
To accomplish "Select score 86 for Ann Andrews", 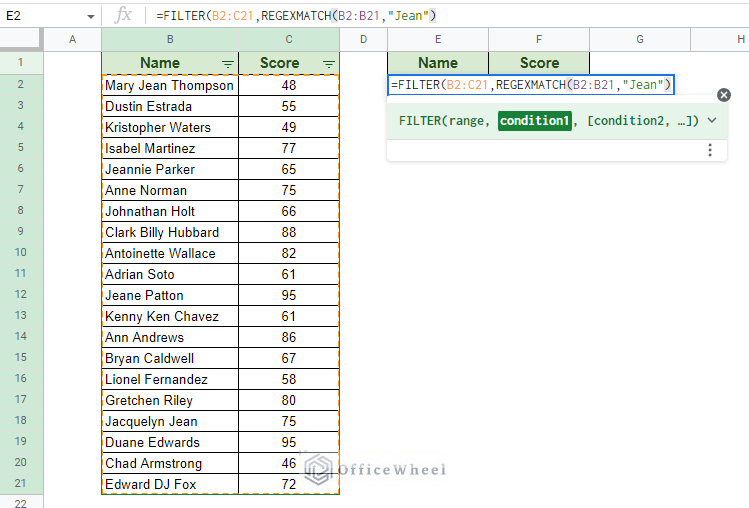I will point(289,337).
